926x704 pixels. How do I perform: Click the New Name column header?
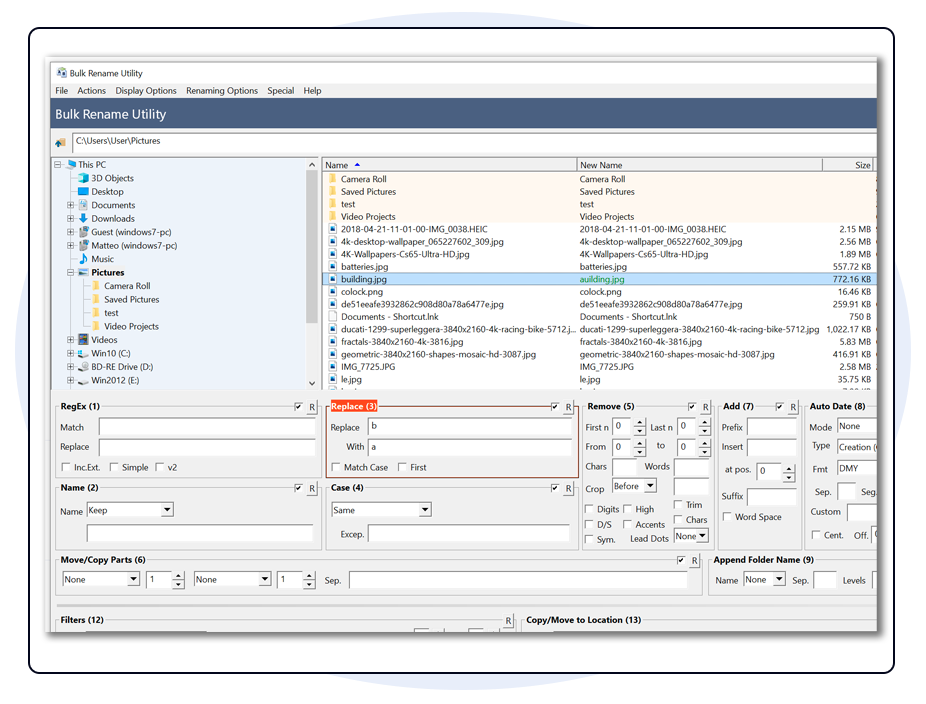(700, 165)
